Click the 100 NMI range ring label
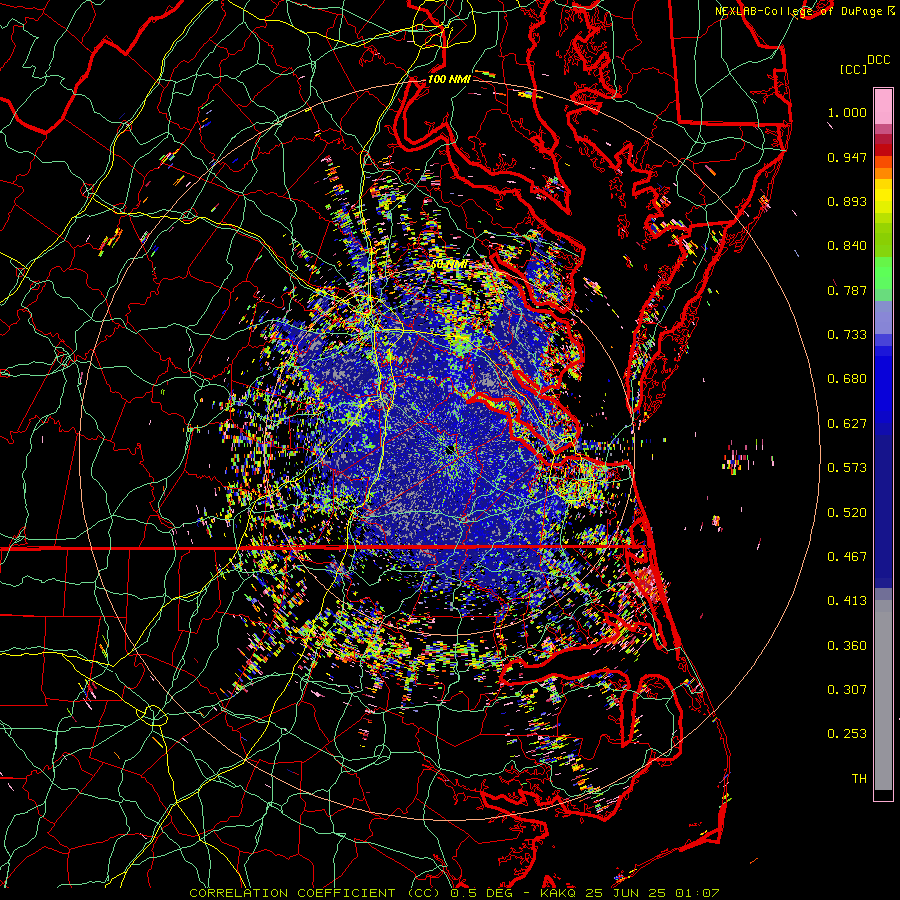900x900 pixels. click(x=449, y=79)
